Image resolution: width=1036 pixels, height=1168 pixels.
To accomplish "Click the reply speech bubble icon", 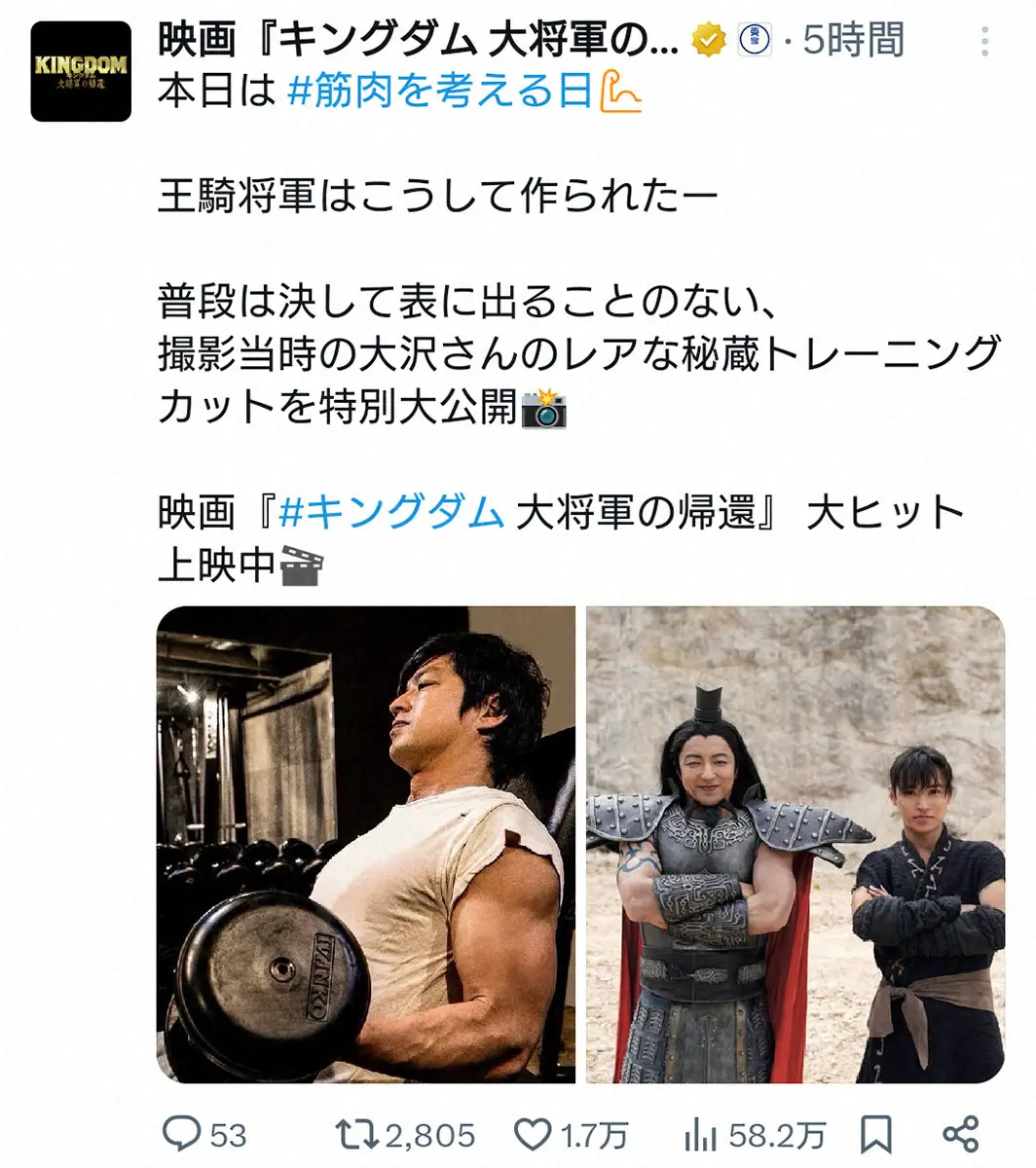I will click(x=181, y=1133).
